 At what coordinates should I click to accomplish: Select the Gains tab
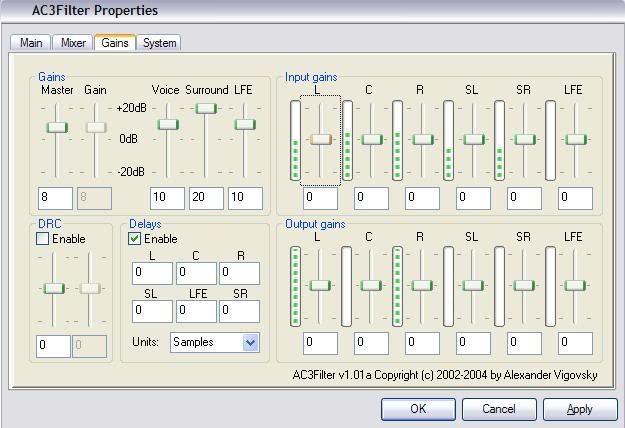coord(115,42)
